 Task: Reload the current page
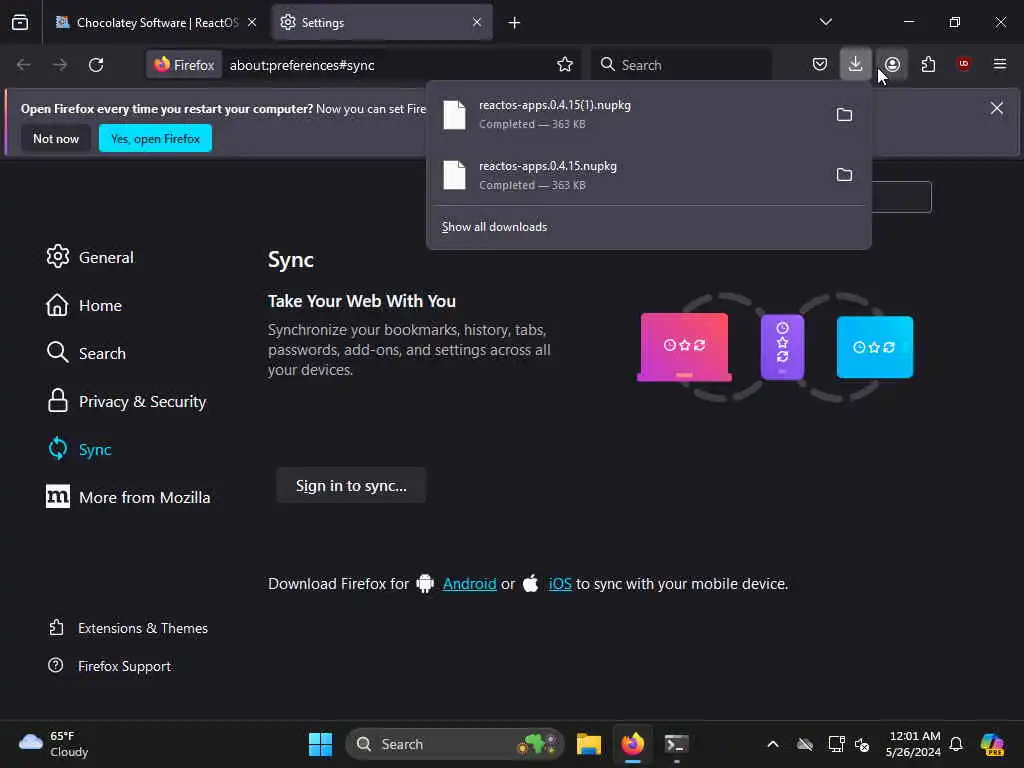(x=96, y=65)
